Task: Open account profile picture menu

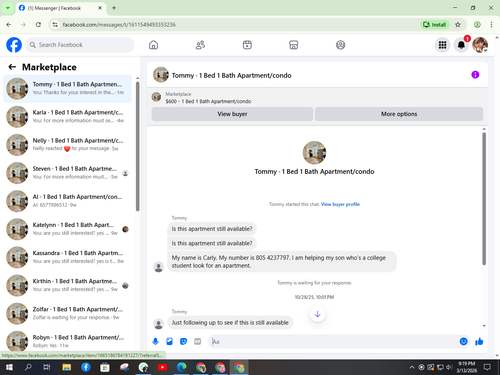Action: [x=480, y=45]
